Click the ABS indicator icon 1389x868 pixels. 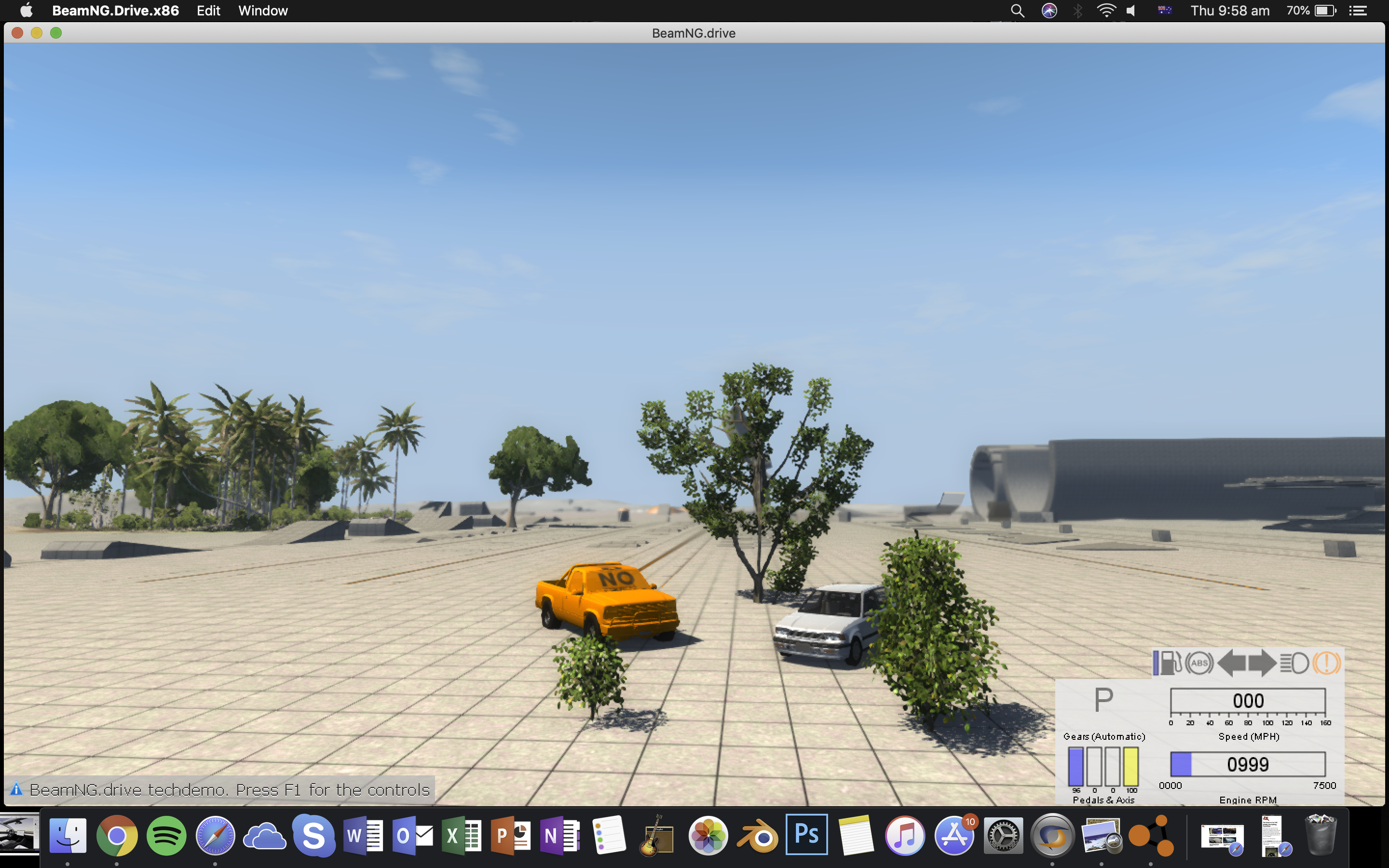[x=1199, y=663]
